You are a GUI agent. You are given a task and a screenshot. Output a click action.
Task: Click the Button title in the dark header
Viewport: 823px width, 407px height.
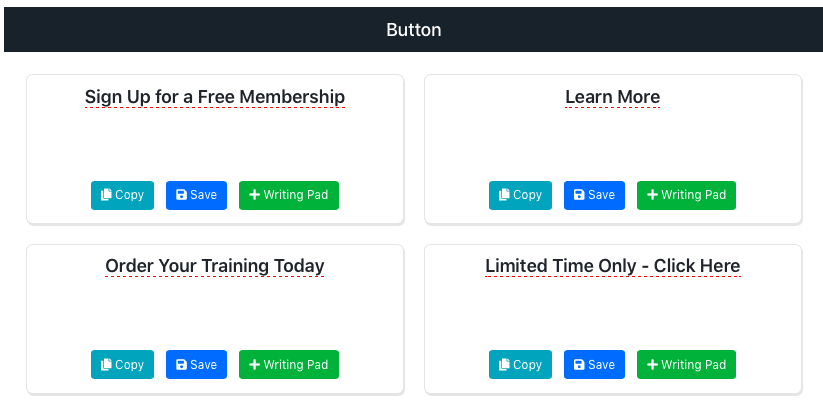(414, 29)
